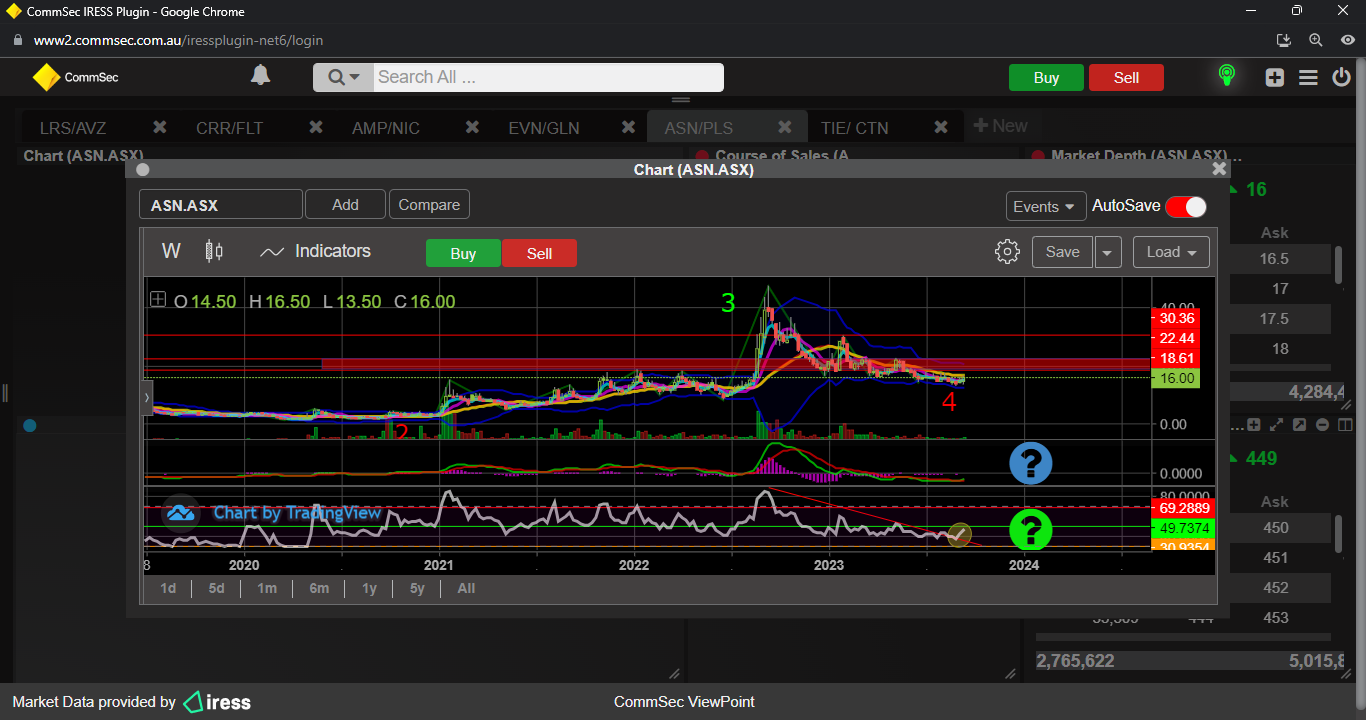Open the Events dropdown
Screen dimensions: 1366x720
click(x=1046, y=206)
